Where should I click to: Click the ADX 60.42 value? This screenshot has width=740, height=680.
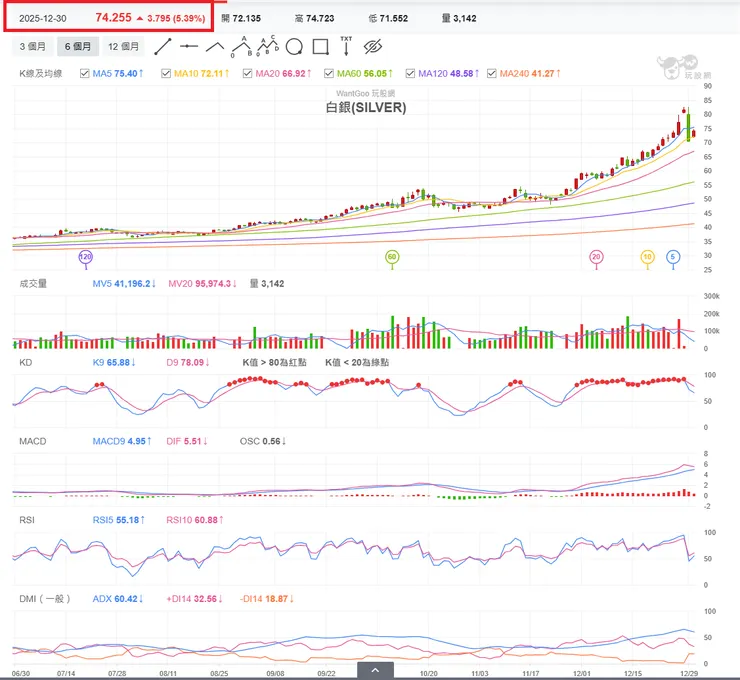click(x=118, y=599)
